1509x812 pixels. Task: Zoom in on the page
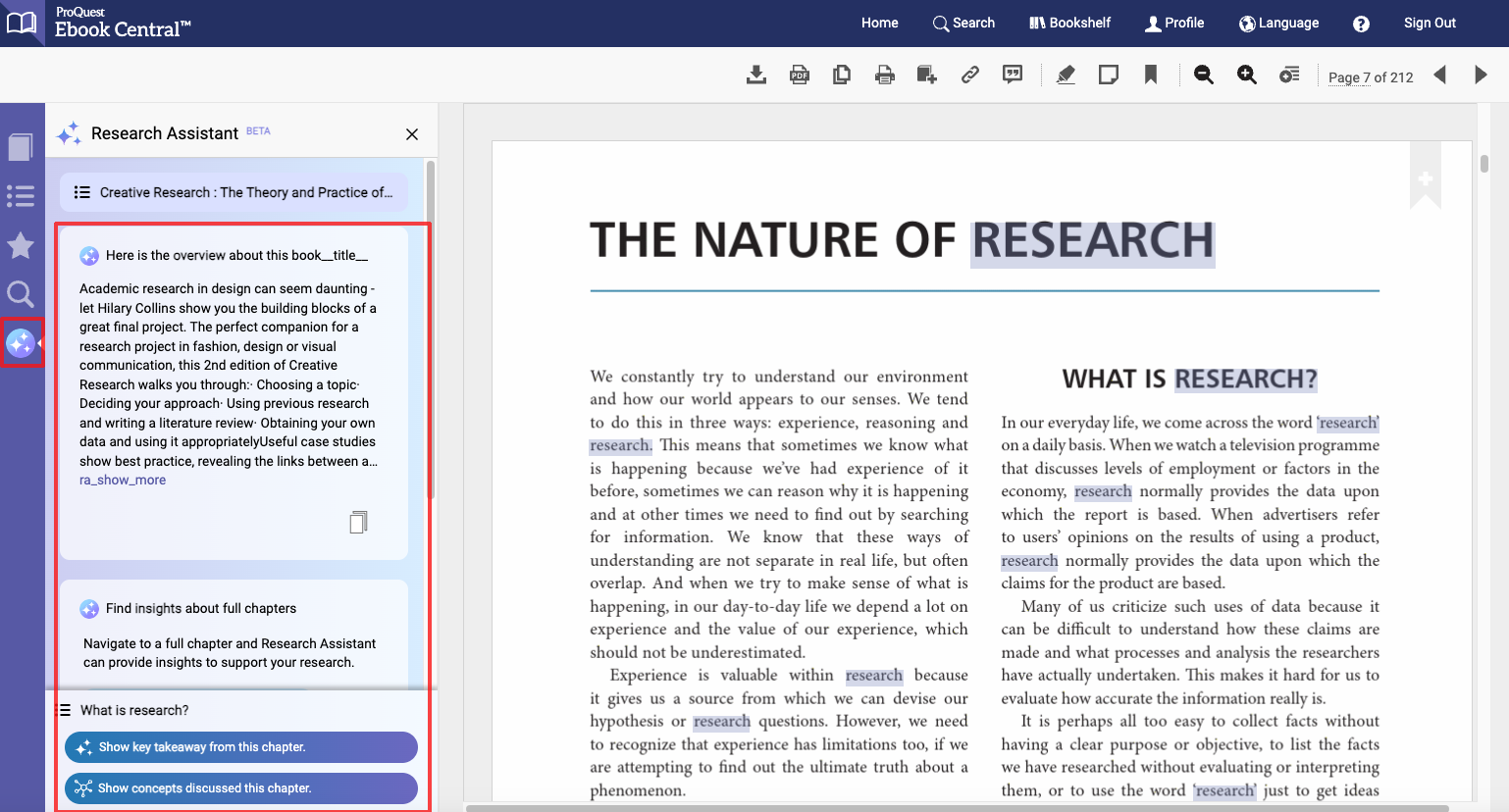point(1247,76)
